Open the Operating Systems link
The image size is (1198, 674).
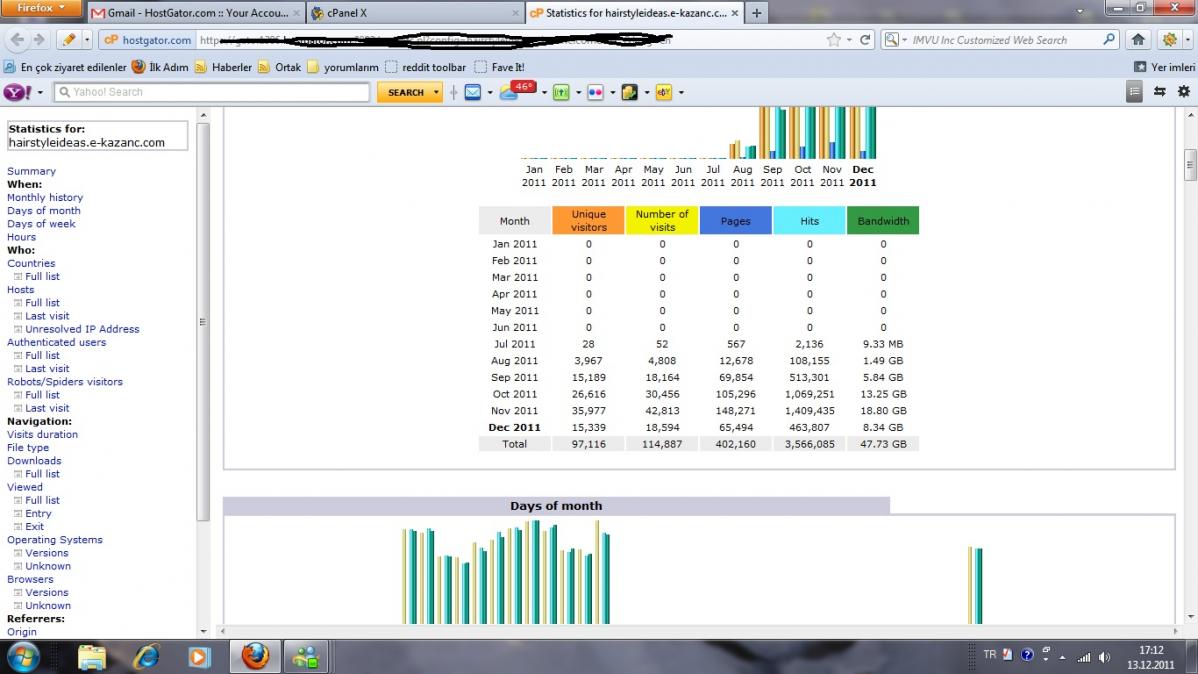coord(54,540)
